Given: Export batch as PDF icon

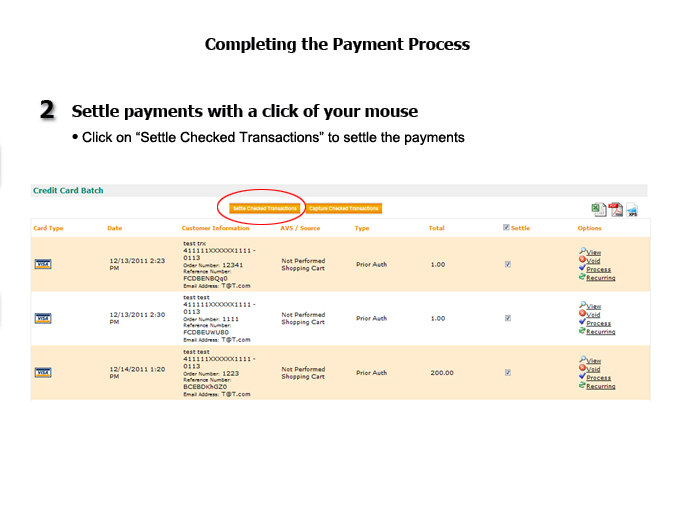Looking at the screenshot, I should pos(615,209).
